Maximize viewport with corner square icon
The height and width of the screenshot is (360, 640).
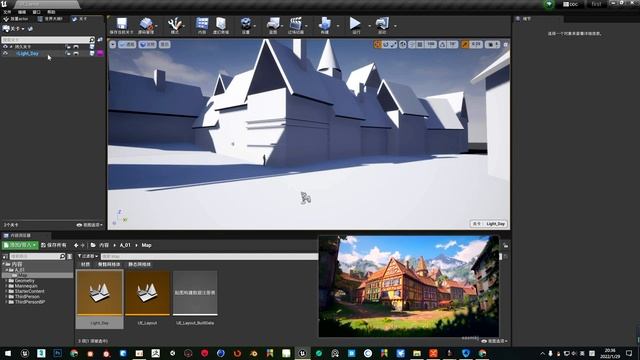click(x=505, y=44)
